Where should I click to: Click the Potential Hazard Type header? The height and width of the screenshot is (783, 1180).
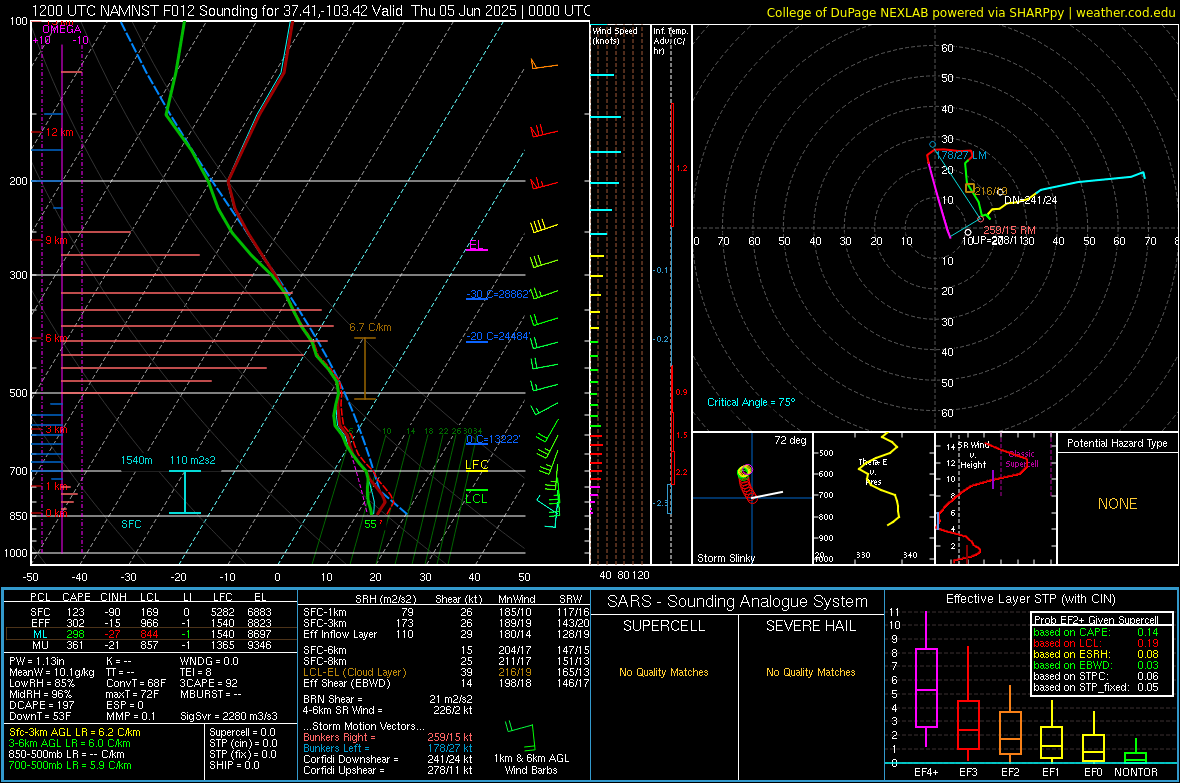(1117, 443)
